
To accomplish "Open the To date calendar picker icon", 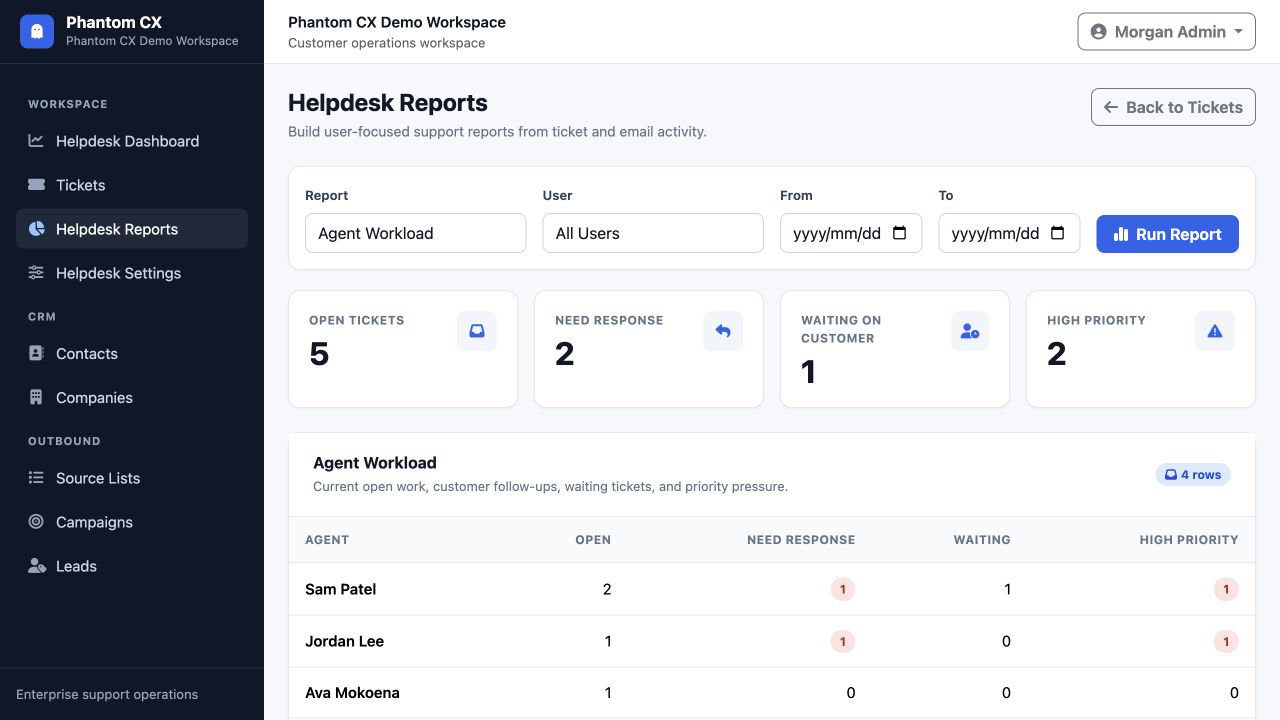I will [1058, 233].
